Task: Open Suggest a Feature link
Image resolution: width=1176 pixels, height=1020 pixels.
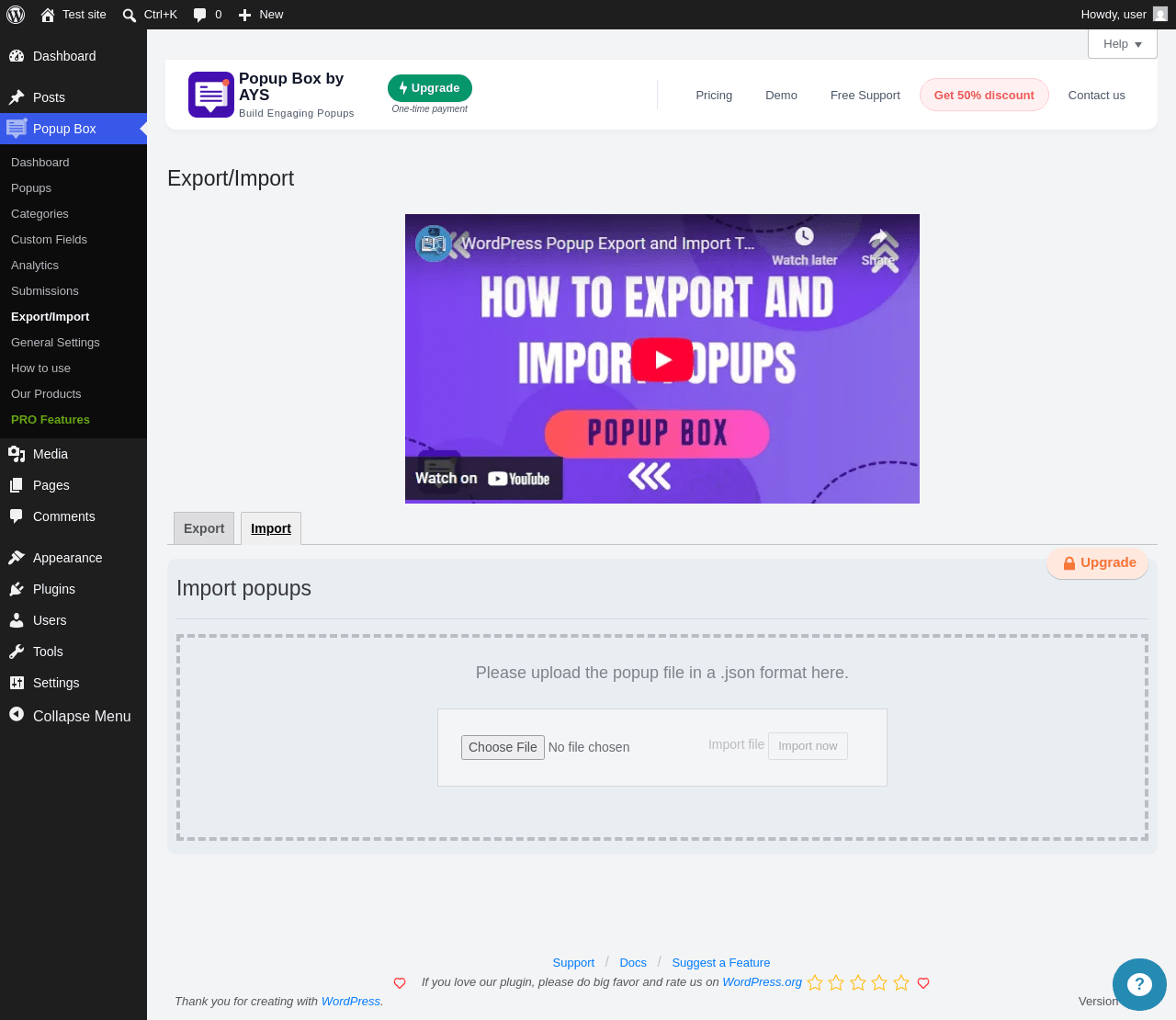Action: point(721,963)
